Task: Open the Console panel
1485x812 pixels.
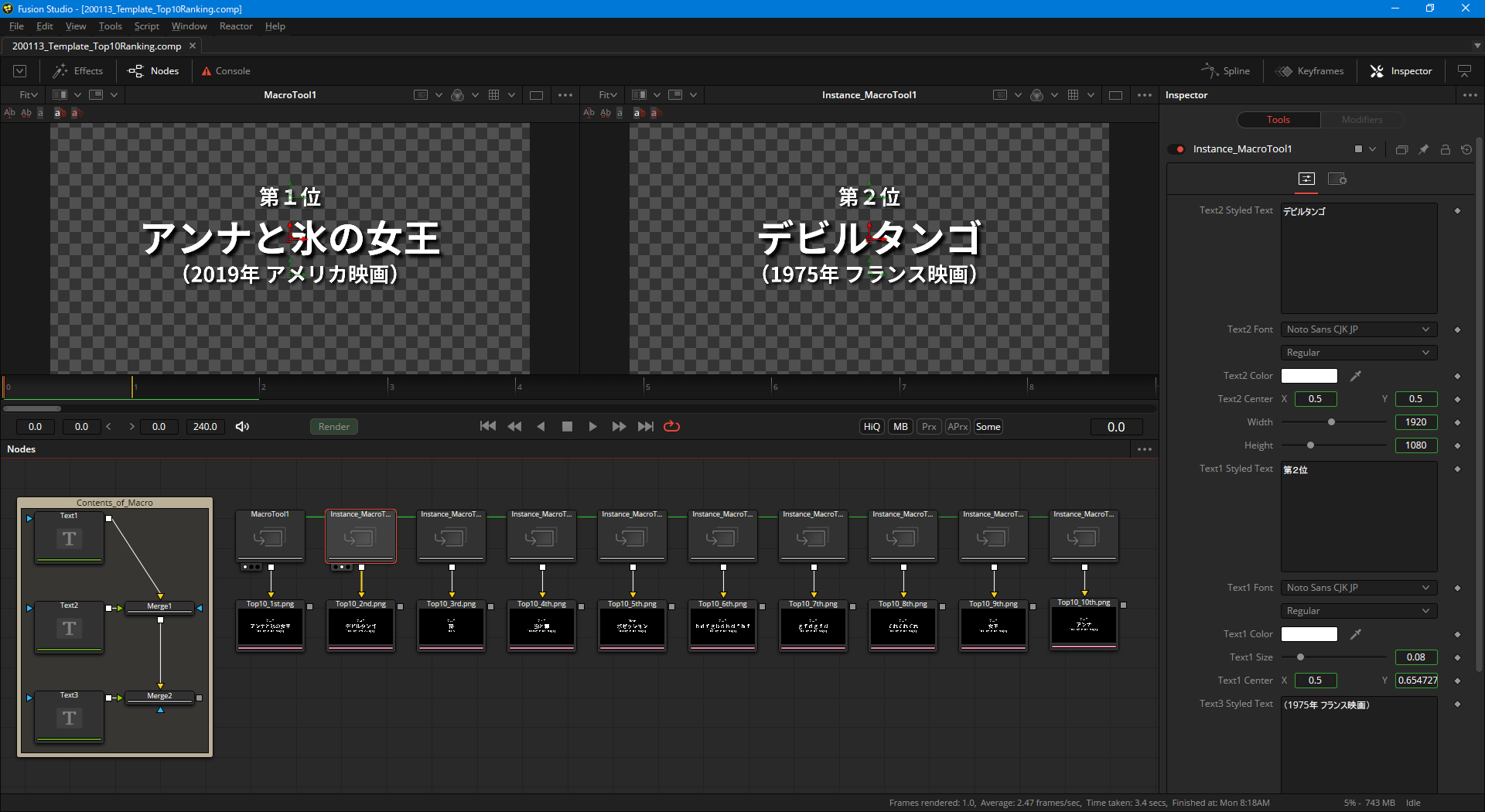Action: [226, 71]
